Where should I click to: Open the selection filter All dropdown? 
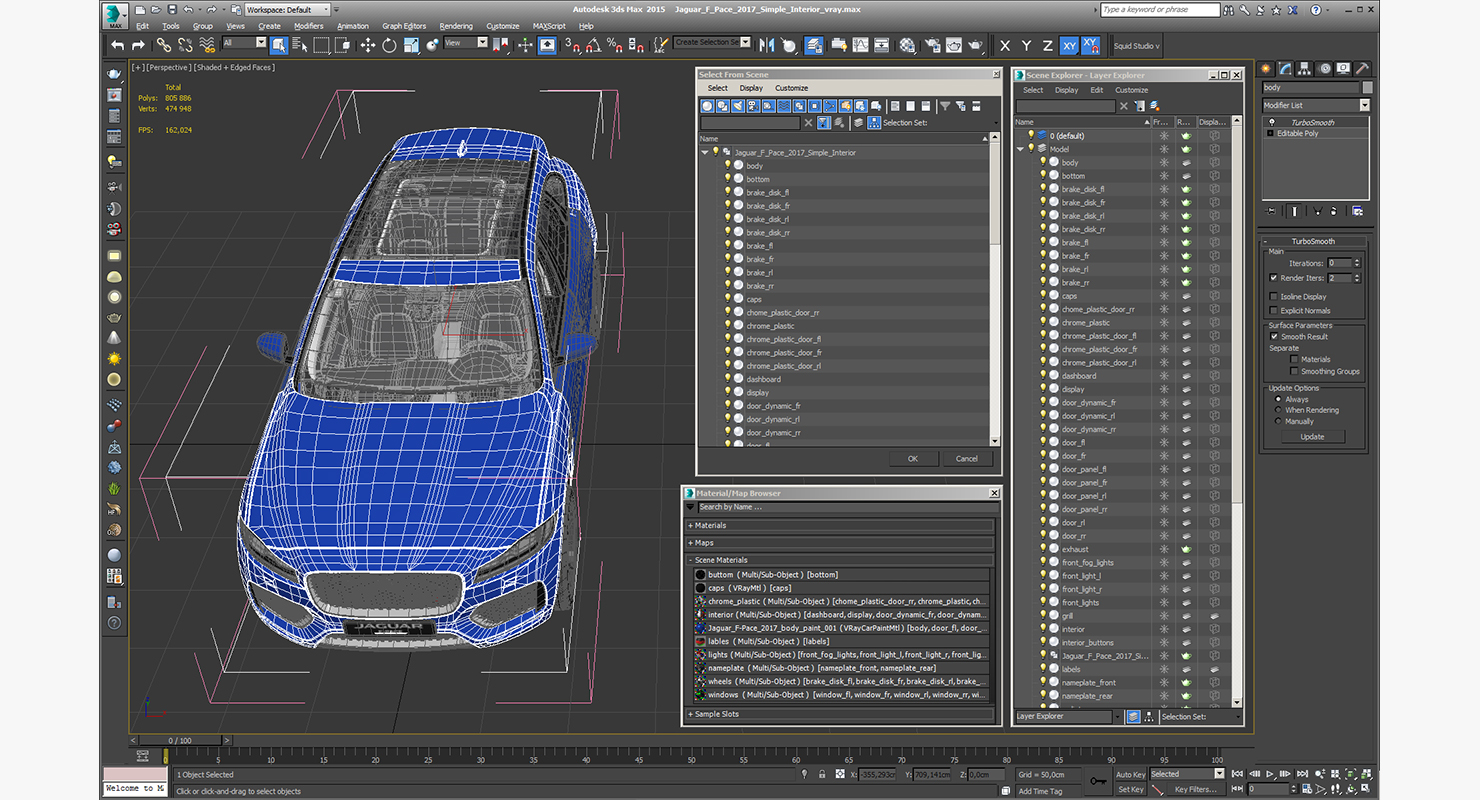244,43
